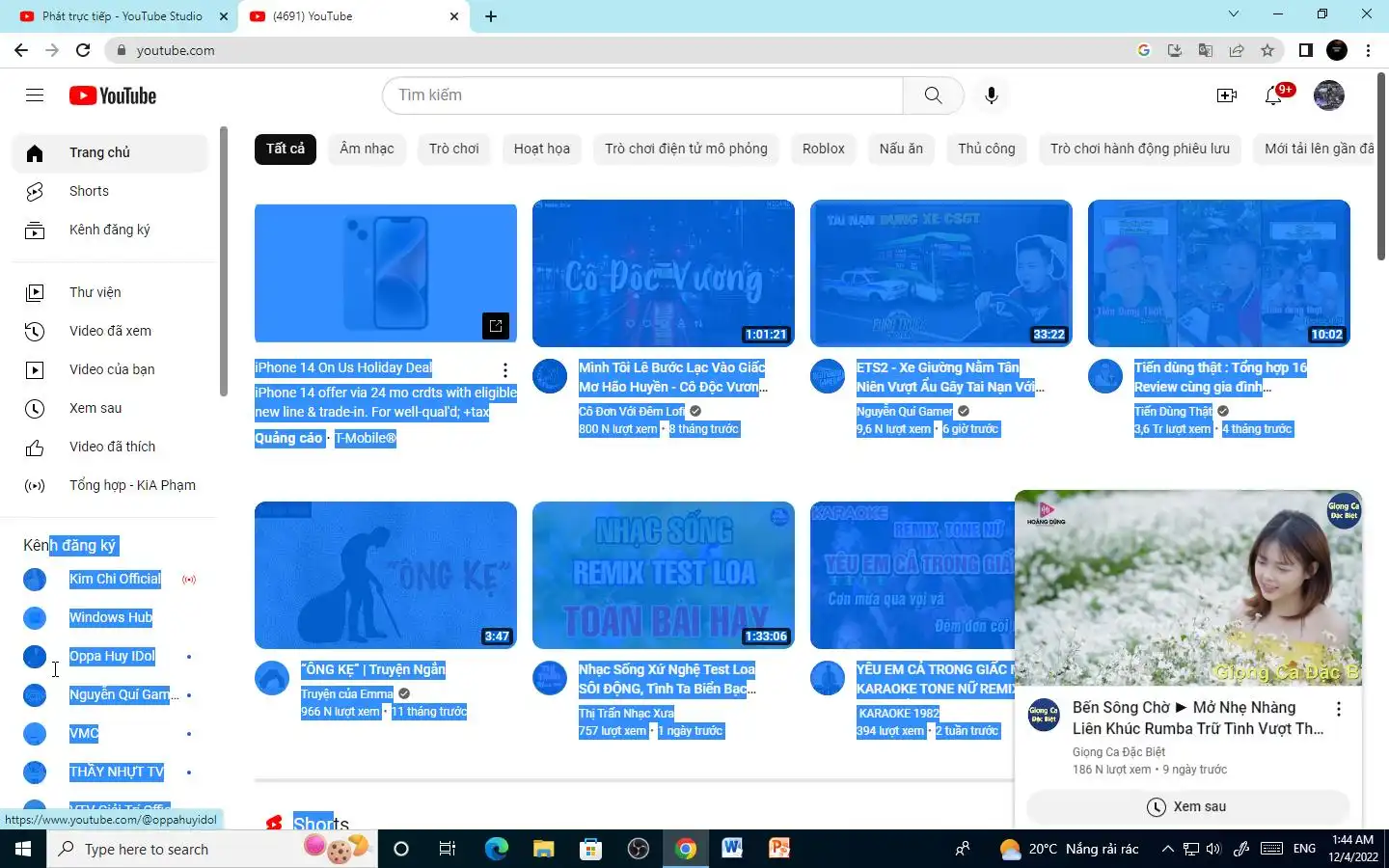Click the search magnifier button
Viewport: 1389px width, 868px height.
pyautogui.click(x=933, y=95)
